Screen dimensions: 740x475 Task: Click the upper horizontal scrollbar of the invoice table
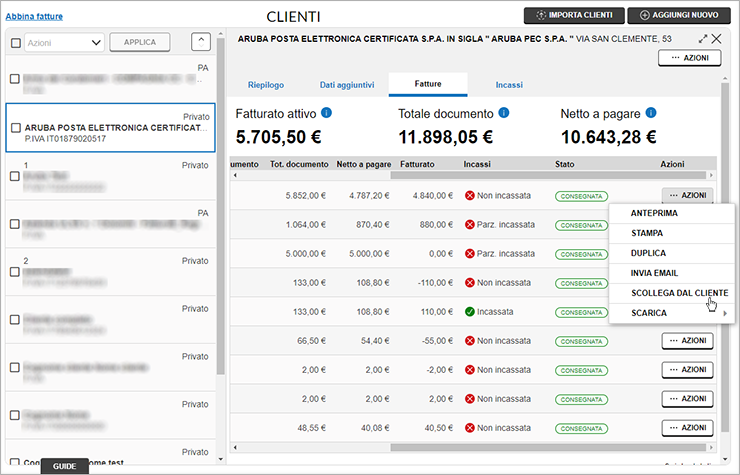tap(548, 175)
